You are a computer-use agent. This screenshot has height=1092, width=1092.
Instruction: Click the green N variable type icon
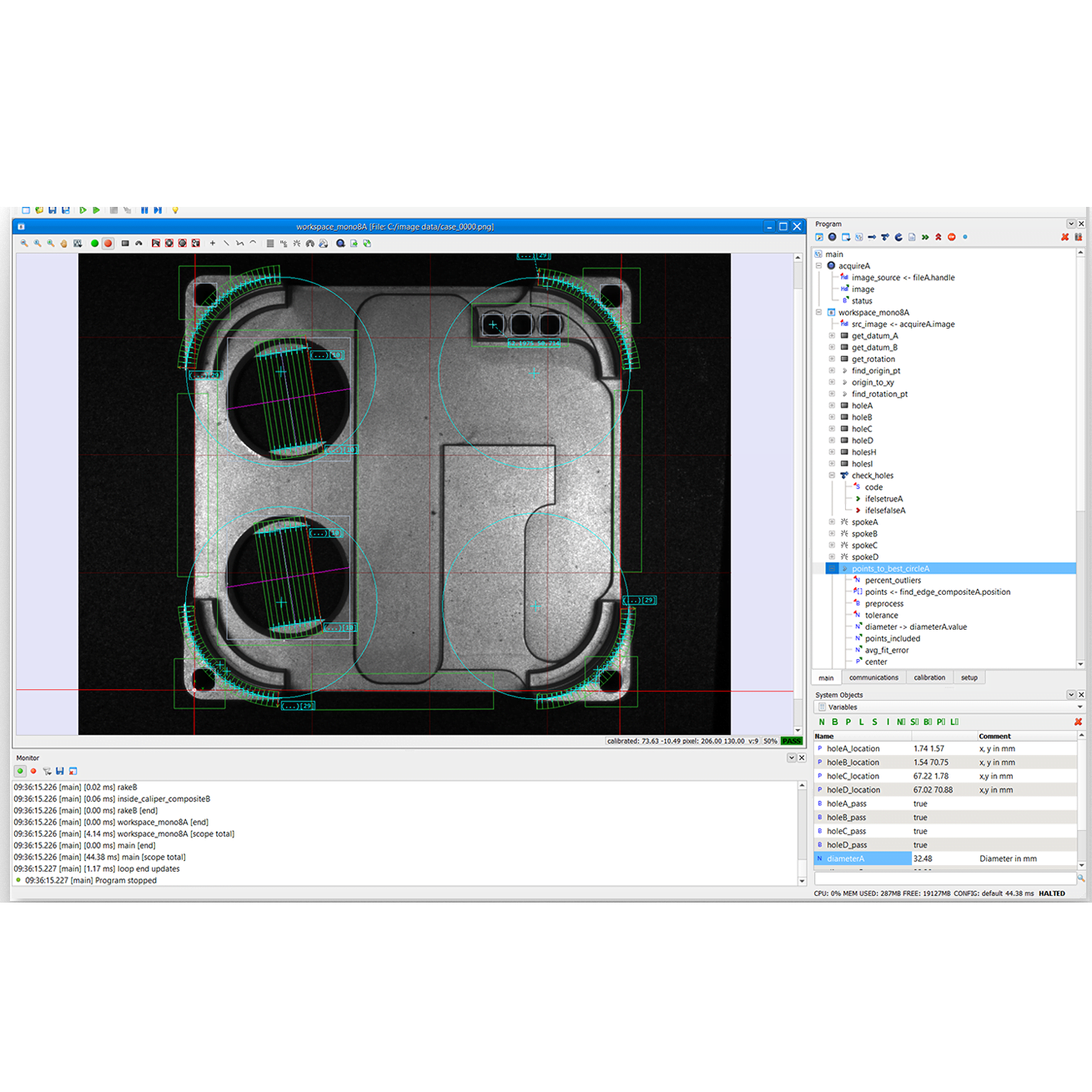point(822,722)
